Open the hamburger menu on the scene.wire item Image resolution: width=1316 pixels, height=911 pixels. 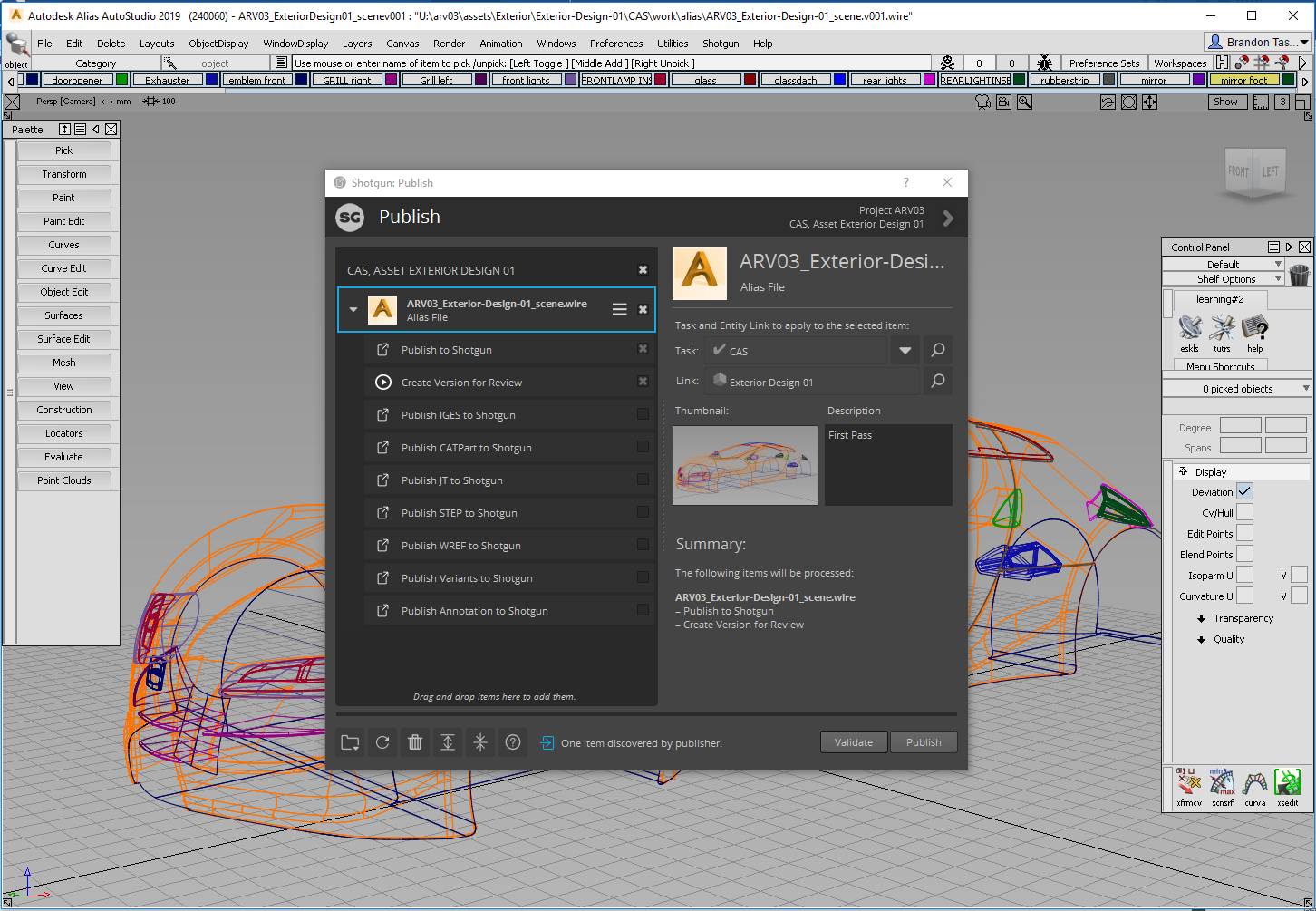[620, 309]
